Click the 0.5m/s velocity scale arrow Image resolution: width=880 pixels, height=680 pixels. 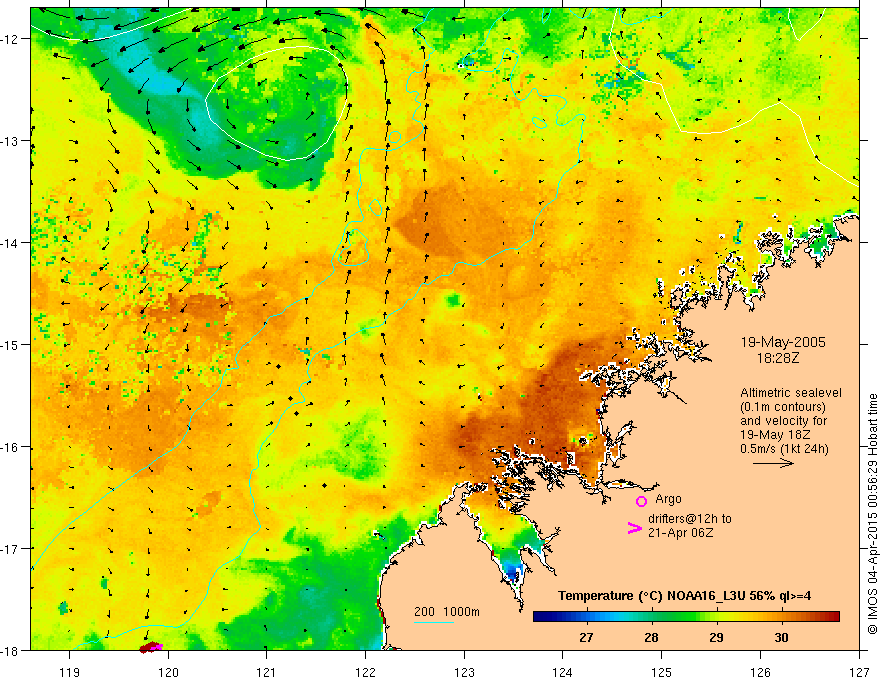[773, 463]
